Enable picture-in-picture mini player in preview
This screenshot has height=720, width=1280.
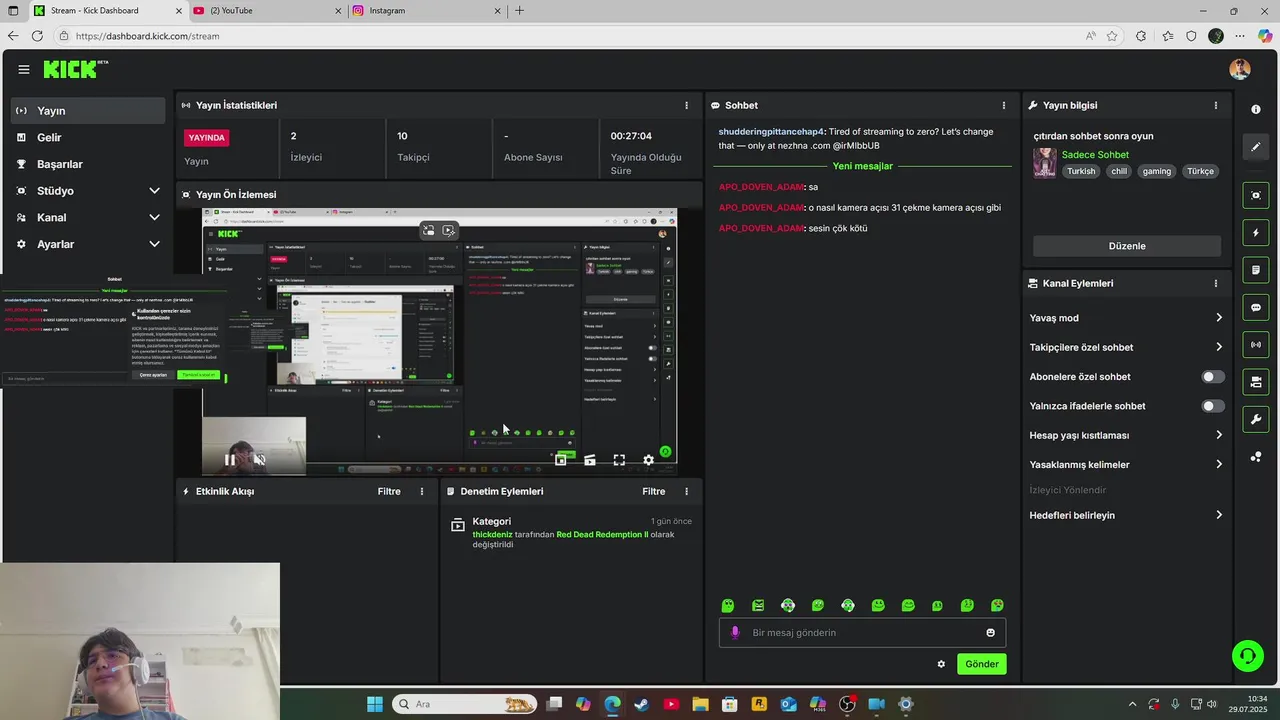pyautogui.click(x=561, y=460)
